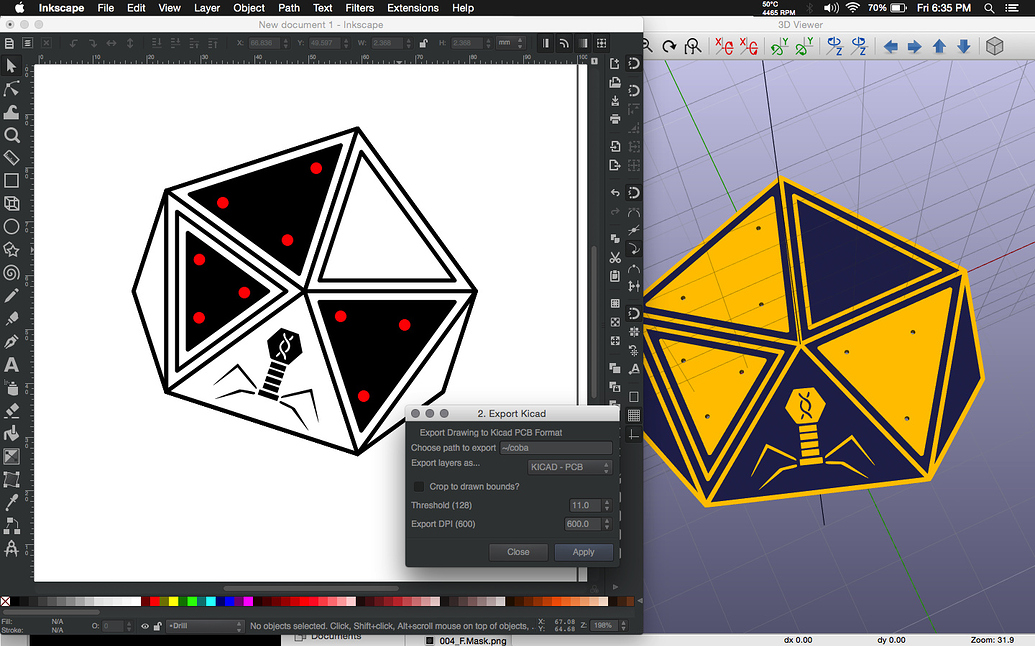Open the Filters menu

pyautogui.click(x=360, y=8)
